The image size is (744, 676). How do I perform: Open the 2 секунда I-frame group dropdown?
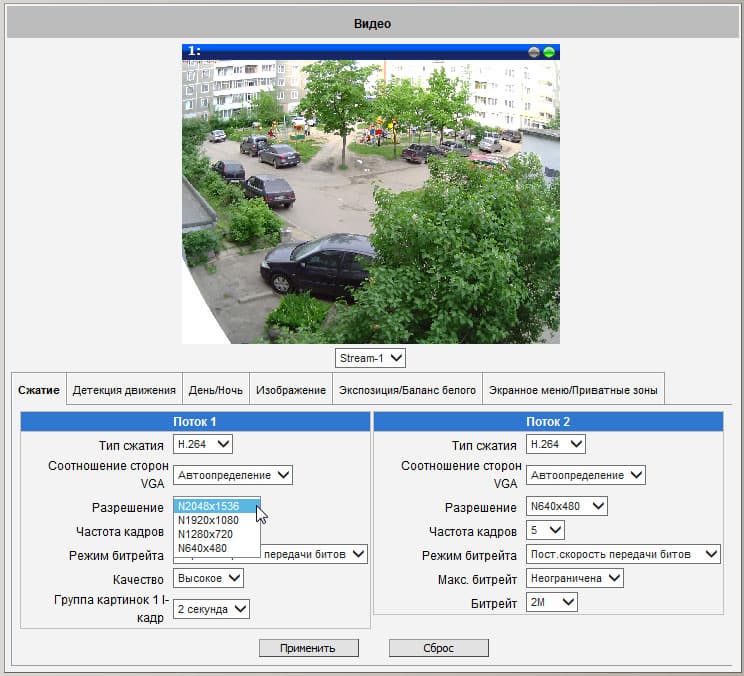[211, 608]
